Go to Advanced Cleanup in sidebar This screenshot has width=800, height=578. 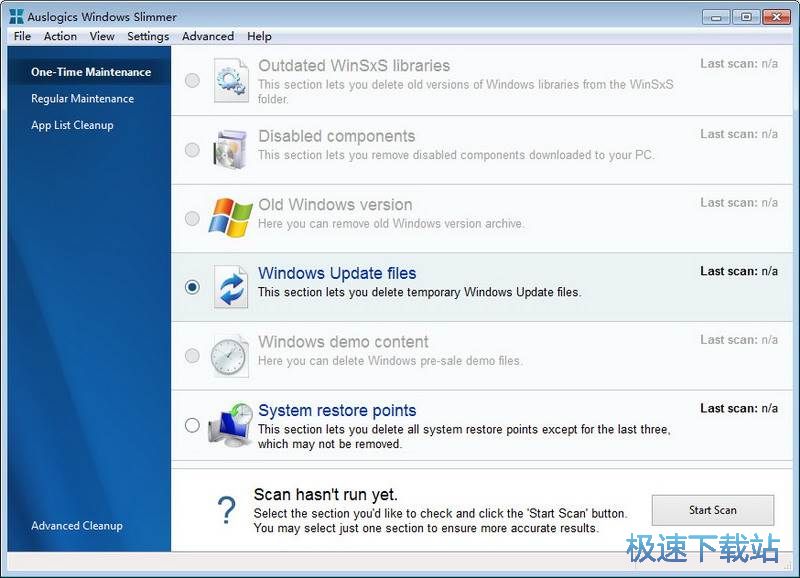coord(77,525)
